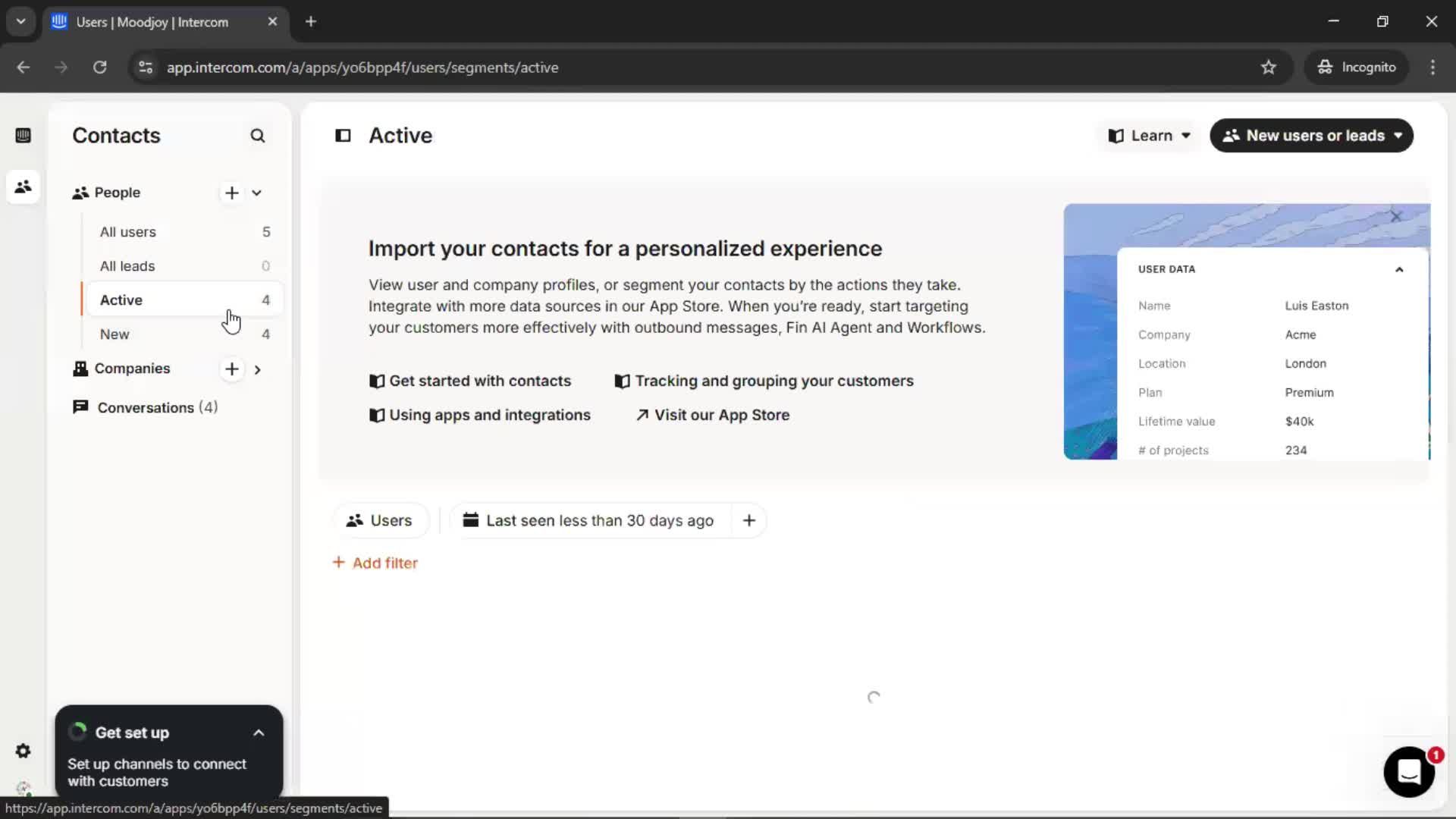The height and width of the screenshot is (819, 1456).
Task: Collapse the Get set up panel
Action: [259, 733]
